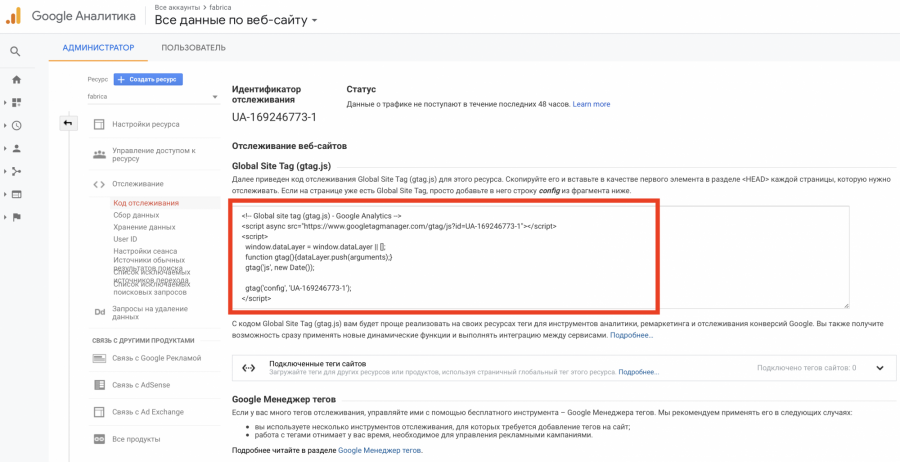Open the 'Все данные по веб-сайту' view selector
The height and width of the screenshot is (462, 900).
coord(236,20)
